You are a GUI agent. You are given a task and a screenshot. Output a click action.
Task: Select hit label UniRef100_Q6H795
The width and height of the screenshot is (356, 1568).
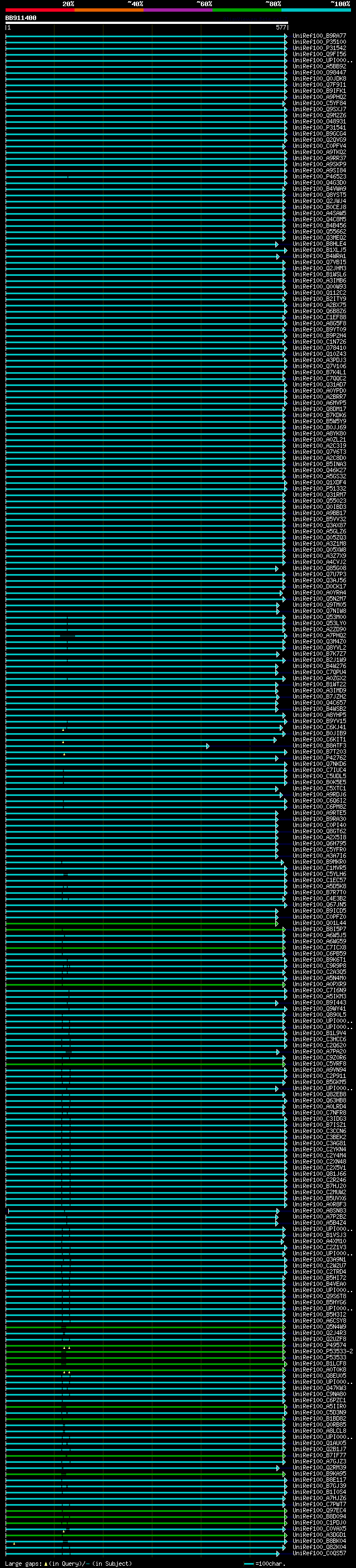tap(319, 844)
